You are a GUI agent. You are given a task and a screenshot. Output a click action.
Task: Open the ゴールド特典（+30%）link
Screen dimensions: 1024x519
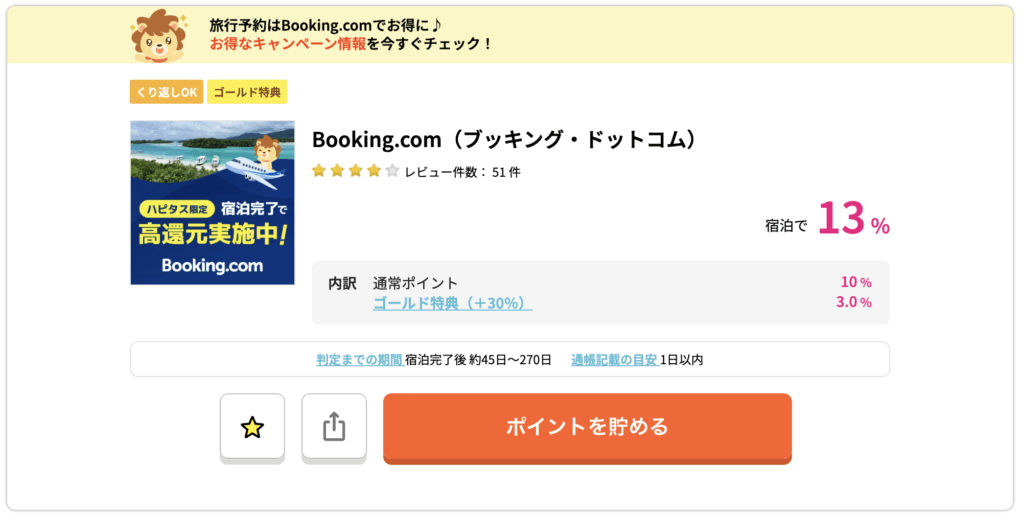452,303
